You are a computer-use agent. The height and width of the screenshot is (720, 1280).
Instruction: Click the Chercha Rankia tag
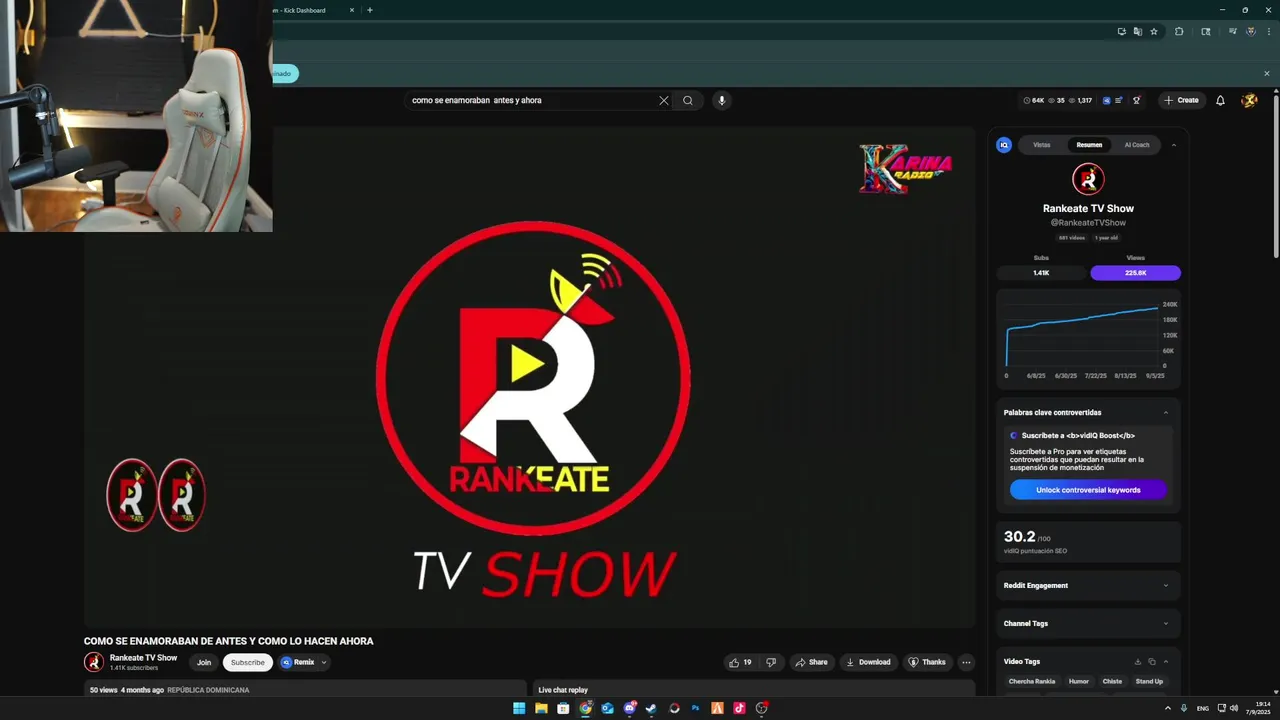coord(1032,681)
